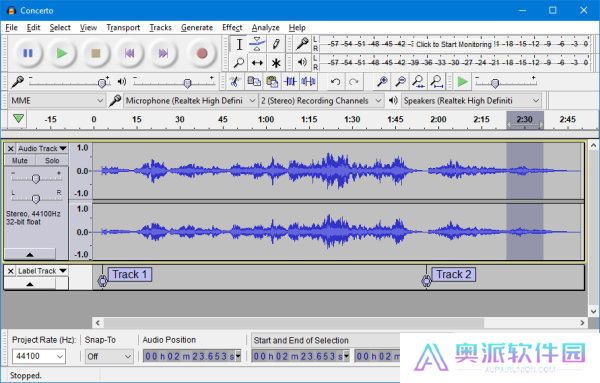This screenshot has height=383, width=600.
Task: Silence the selected audio
Action: click(308, 81)
